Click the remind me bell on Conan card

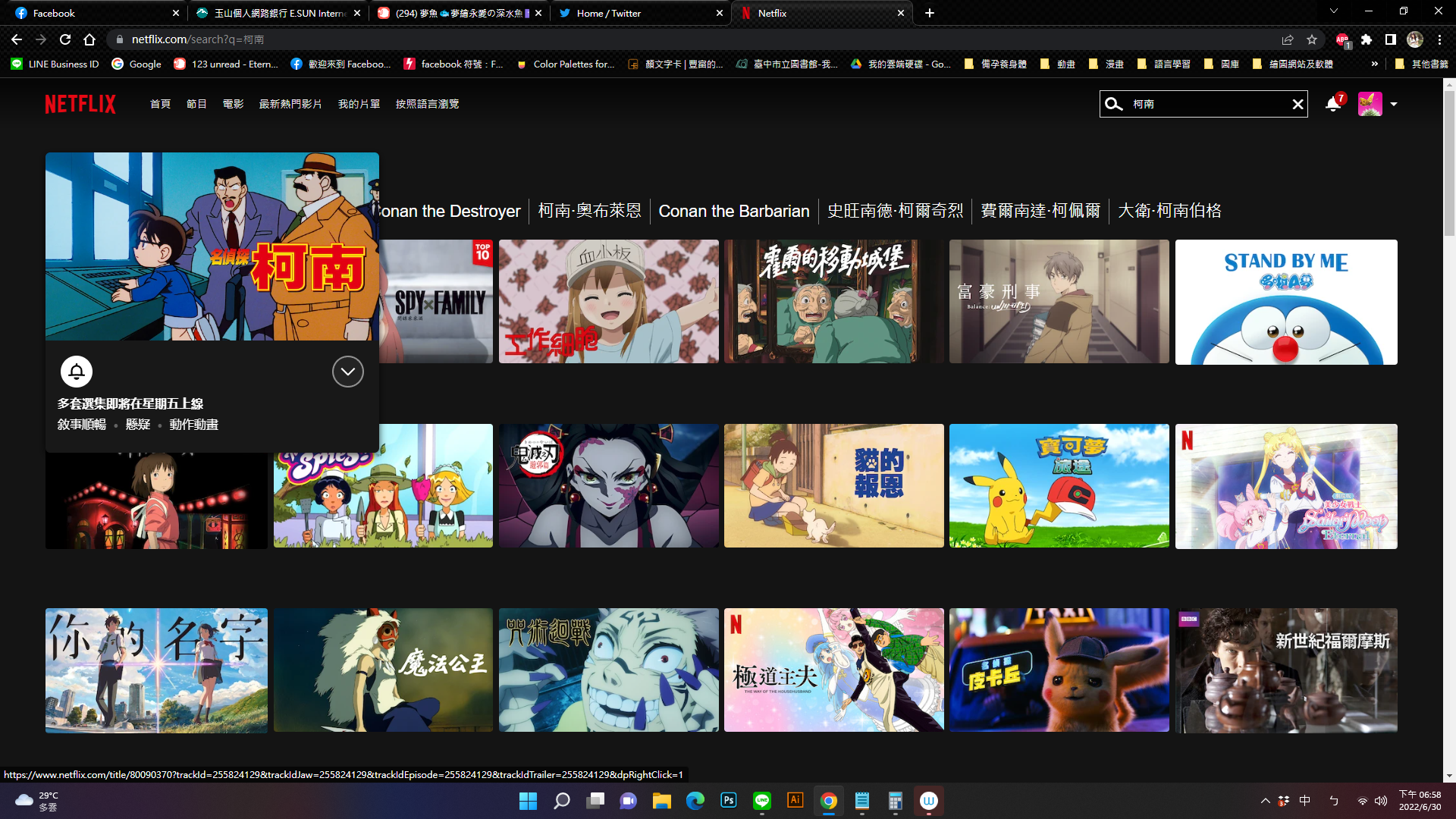tap(77, 372)
